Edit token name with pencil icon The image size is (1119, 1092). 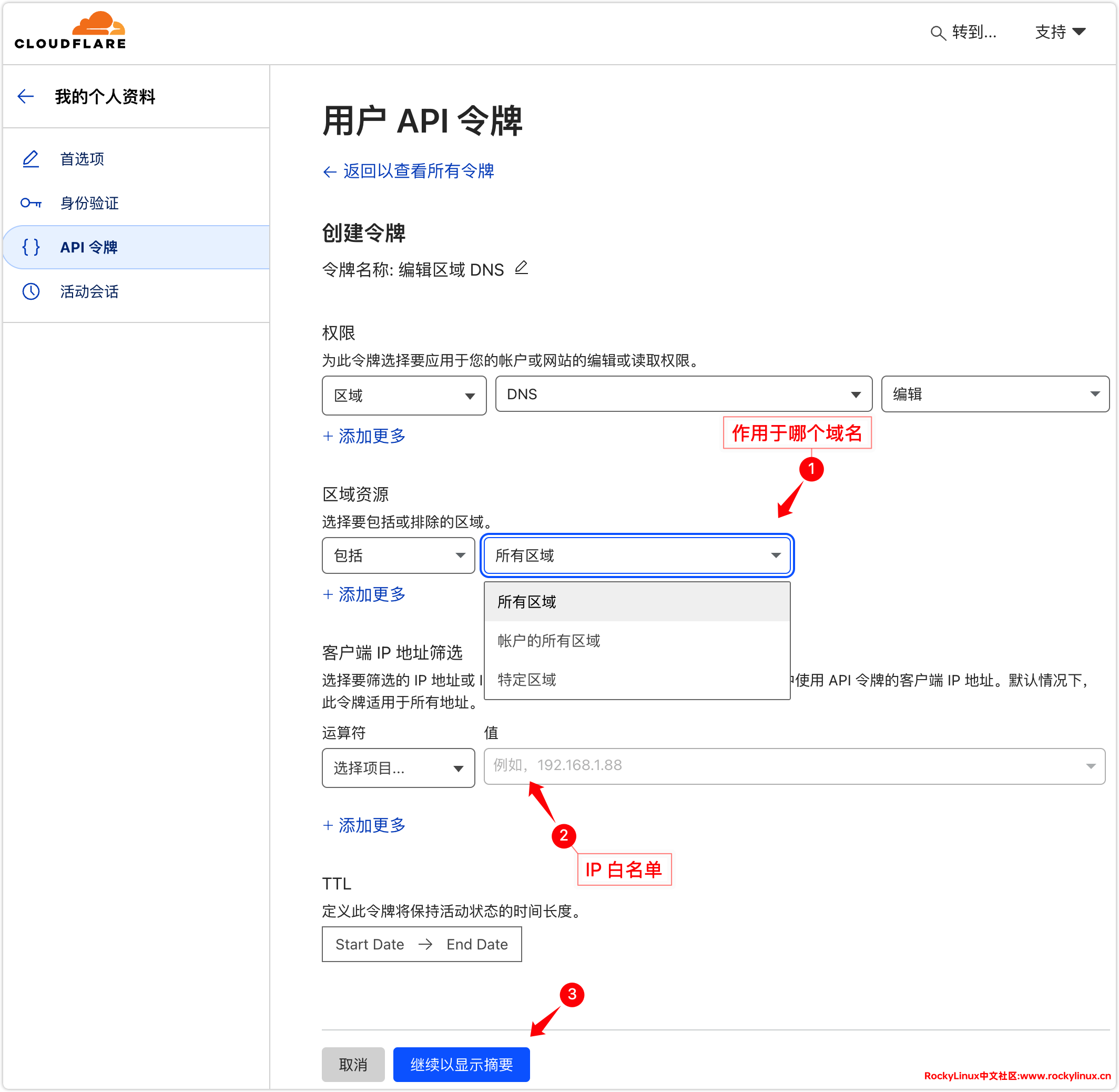[x=521, y=268]
